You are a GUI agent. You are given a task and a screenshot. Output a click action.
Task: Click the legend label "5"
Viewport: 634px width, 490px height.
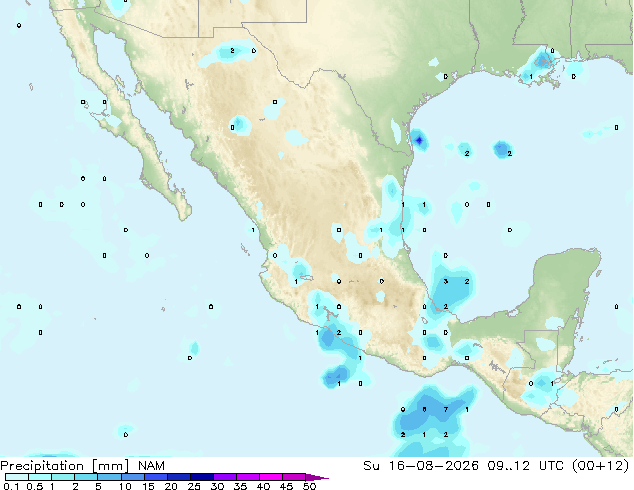click(x=98, y=486)
